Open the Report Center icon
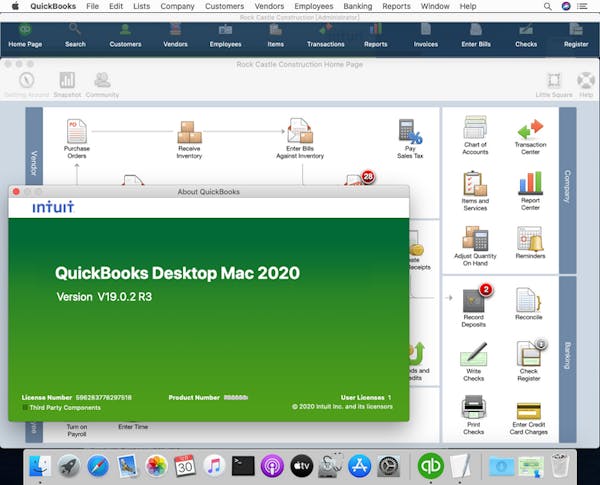 [x=530, y=186]
